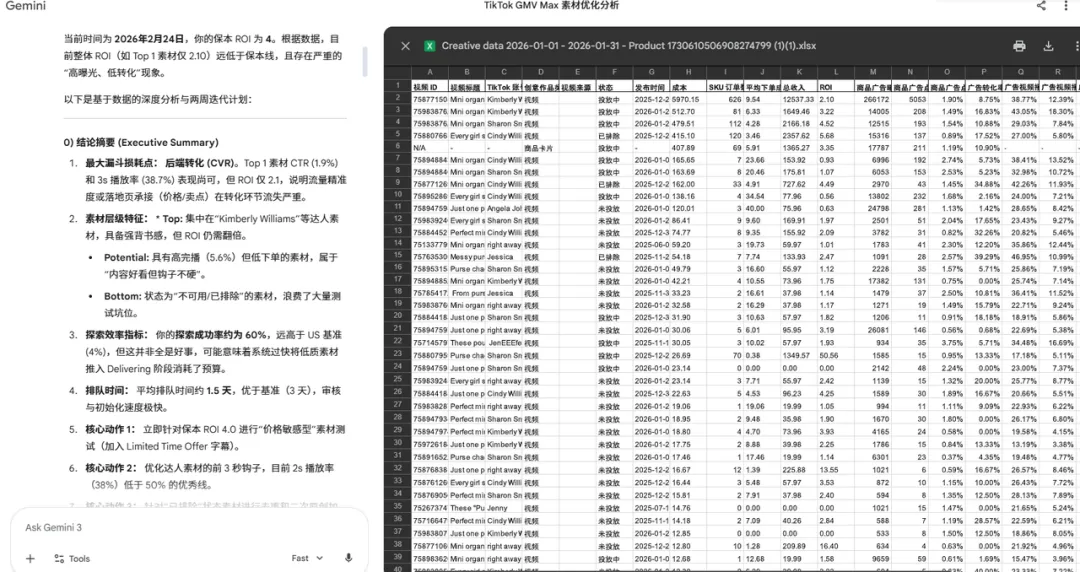1080x572 pixels.
Task: Click the 状态 header cell
Action: pyautogui.click(x=614, y=88)
